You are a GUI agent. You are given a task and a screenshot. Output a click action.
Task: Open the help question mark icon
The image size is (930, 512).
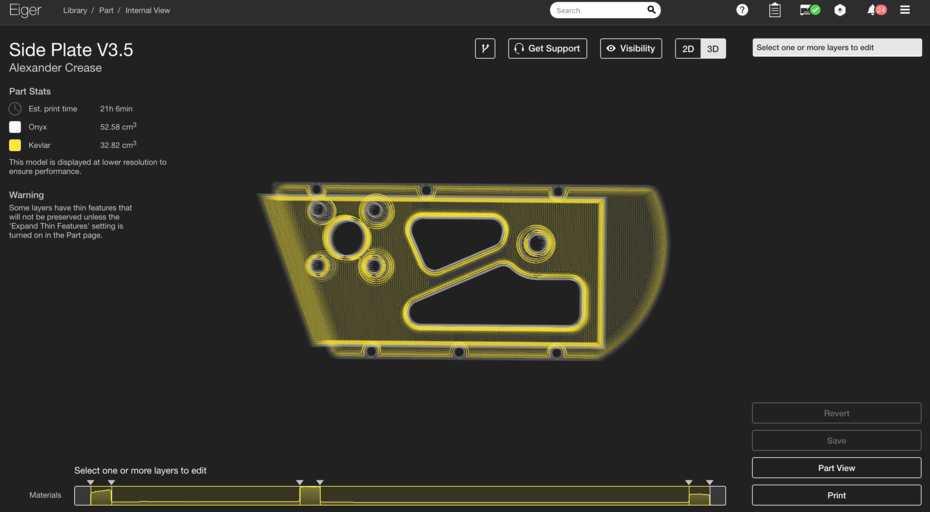tap(742, 10)
